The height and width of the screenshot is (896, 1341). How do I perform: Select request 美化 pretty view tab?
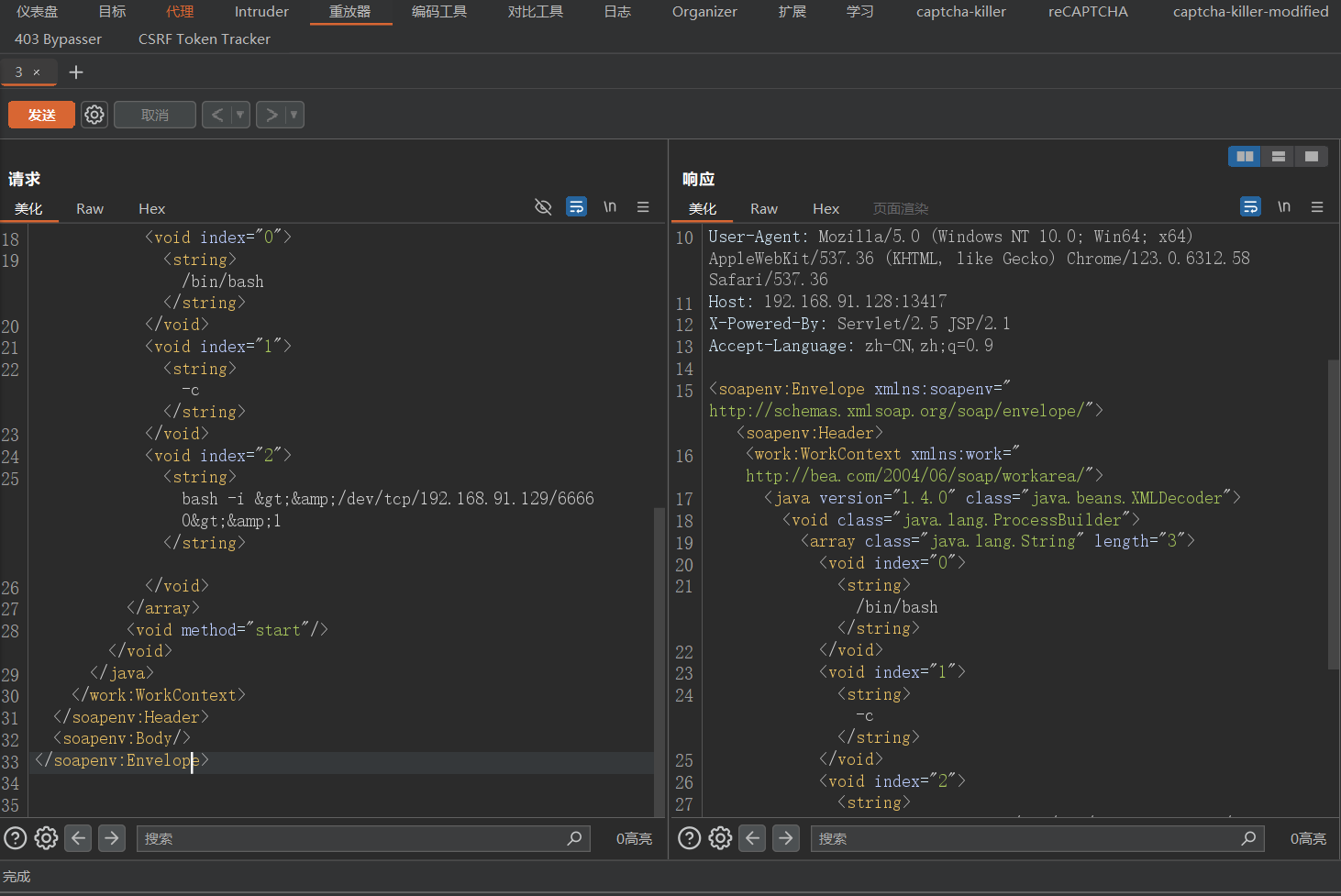point(28,209)
